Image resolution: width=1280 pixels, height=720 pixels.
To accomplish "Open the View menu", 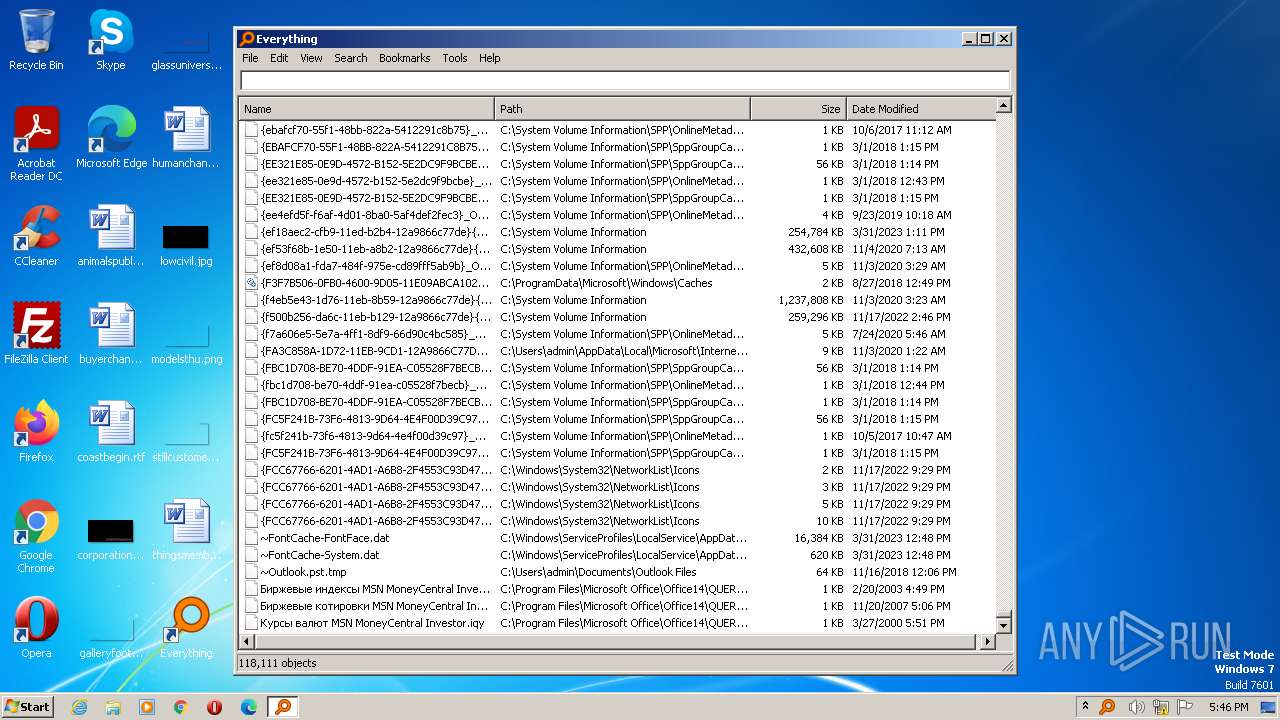I will [312, 58].
